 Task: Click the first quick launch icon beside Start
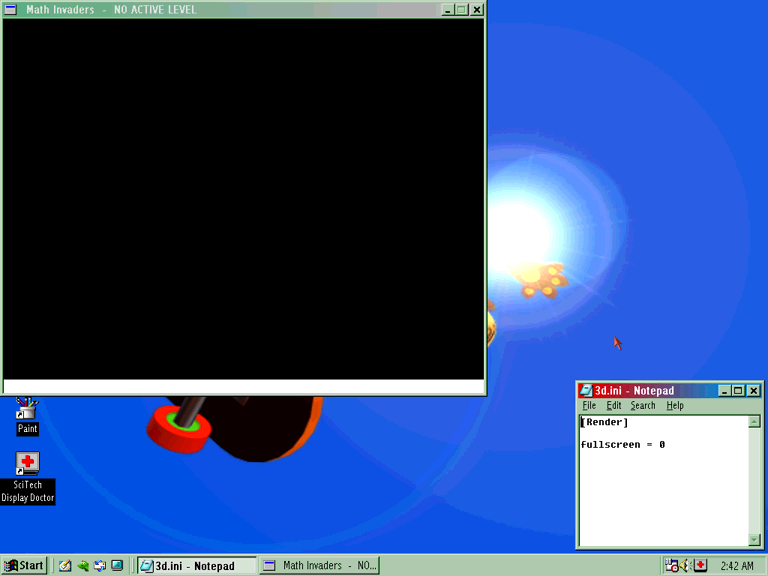[65, 565]
